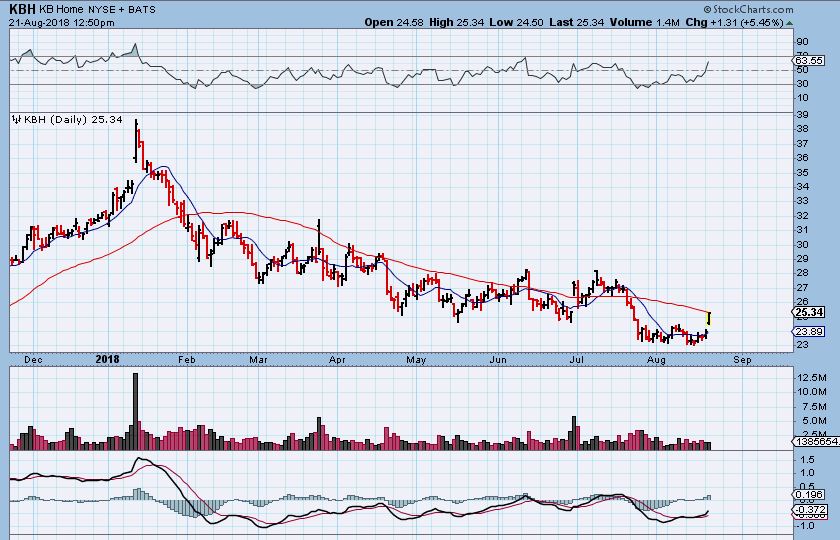
Task: Click the 0.196 MACD histogram label
Action: (x=809, y=494)
